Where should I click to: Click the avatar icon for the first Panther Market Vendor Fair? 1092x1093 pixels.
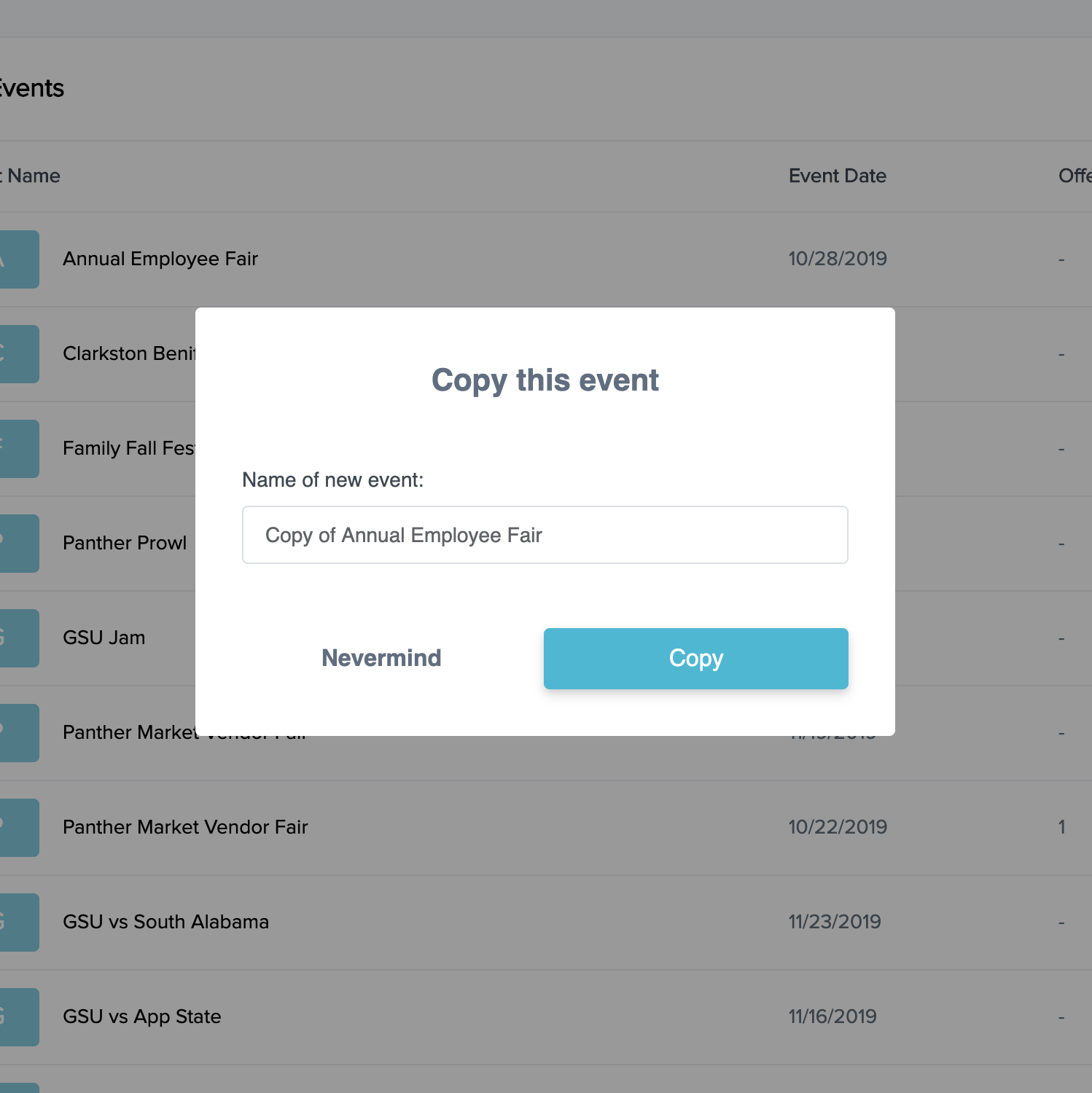tap(18, 732)
